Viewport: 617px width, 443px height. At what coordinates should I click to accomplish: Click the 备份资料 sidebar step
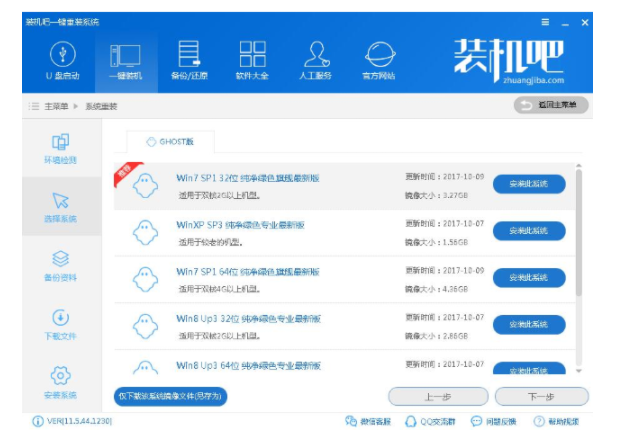pos(61,266)
